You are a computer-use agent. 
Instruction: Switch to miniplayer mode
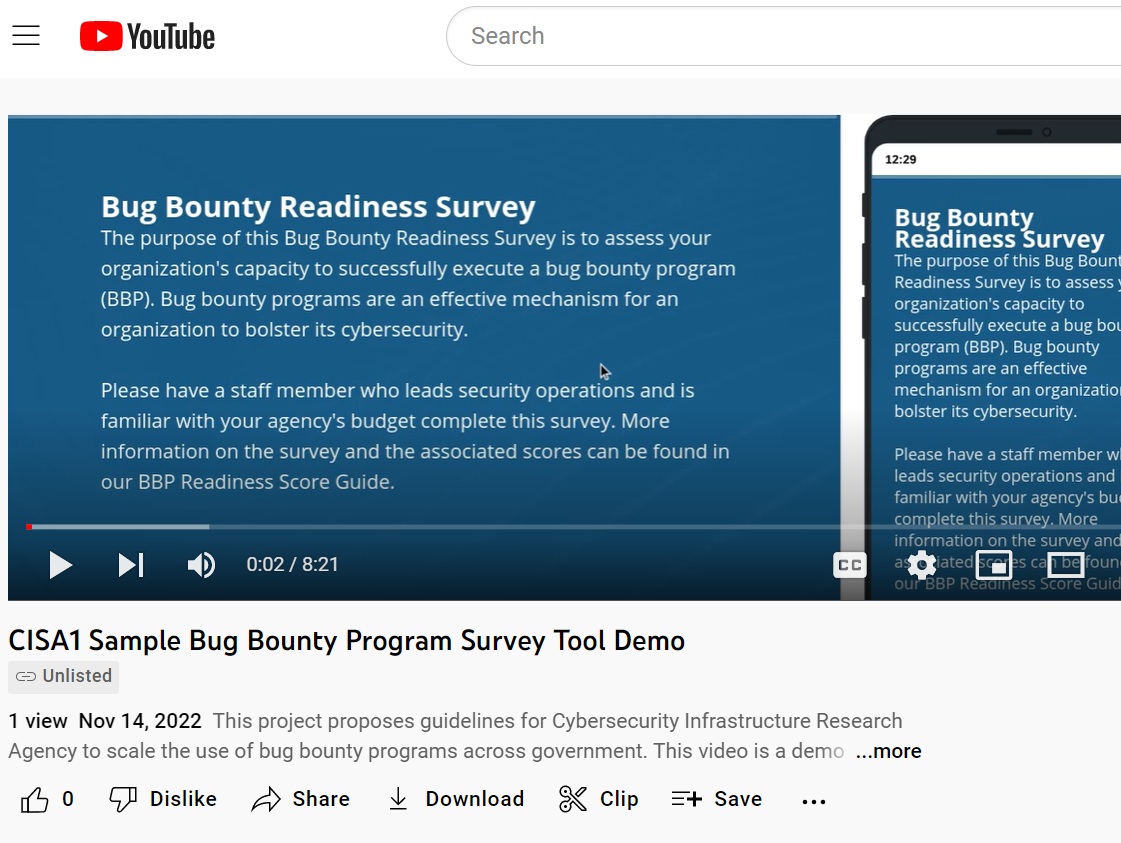click(994, 565)
